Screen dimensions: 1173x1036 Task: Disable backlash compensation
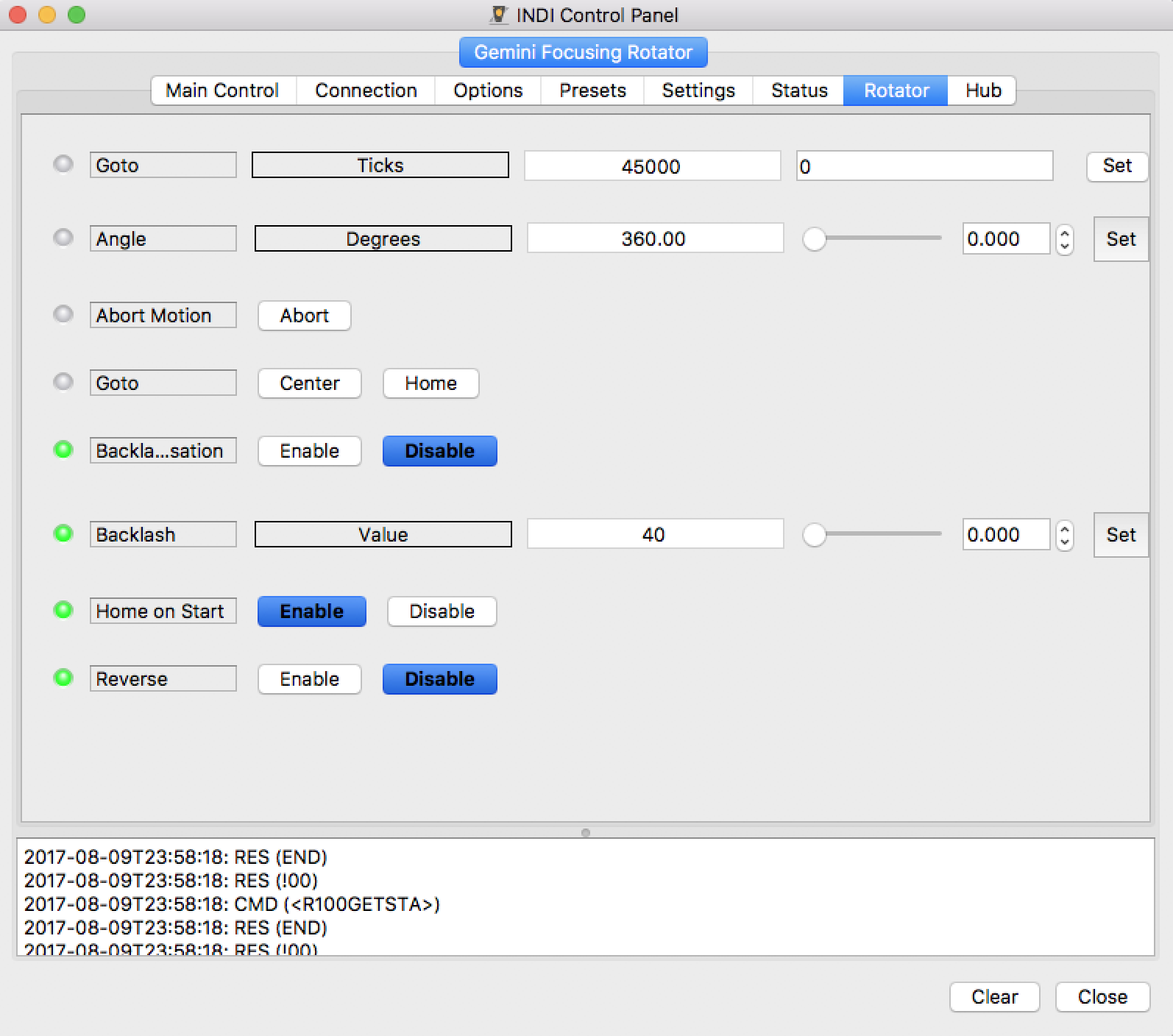point(439,451)
